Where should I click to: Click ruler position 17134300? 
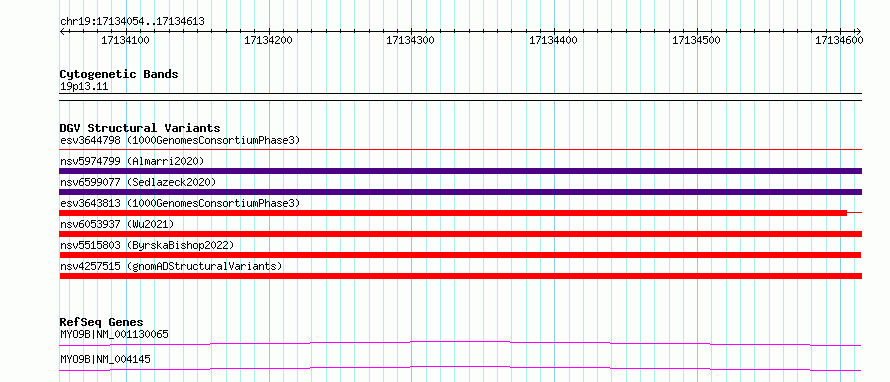[x=410, y=40]
